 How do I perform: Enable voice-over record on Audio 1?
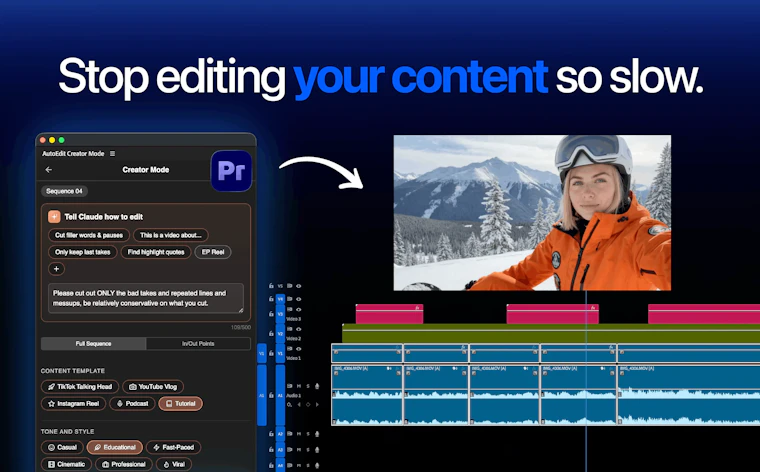[317, 386]
